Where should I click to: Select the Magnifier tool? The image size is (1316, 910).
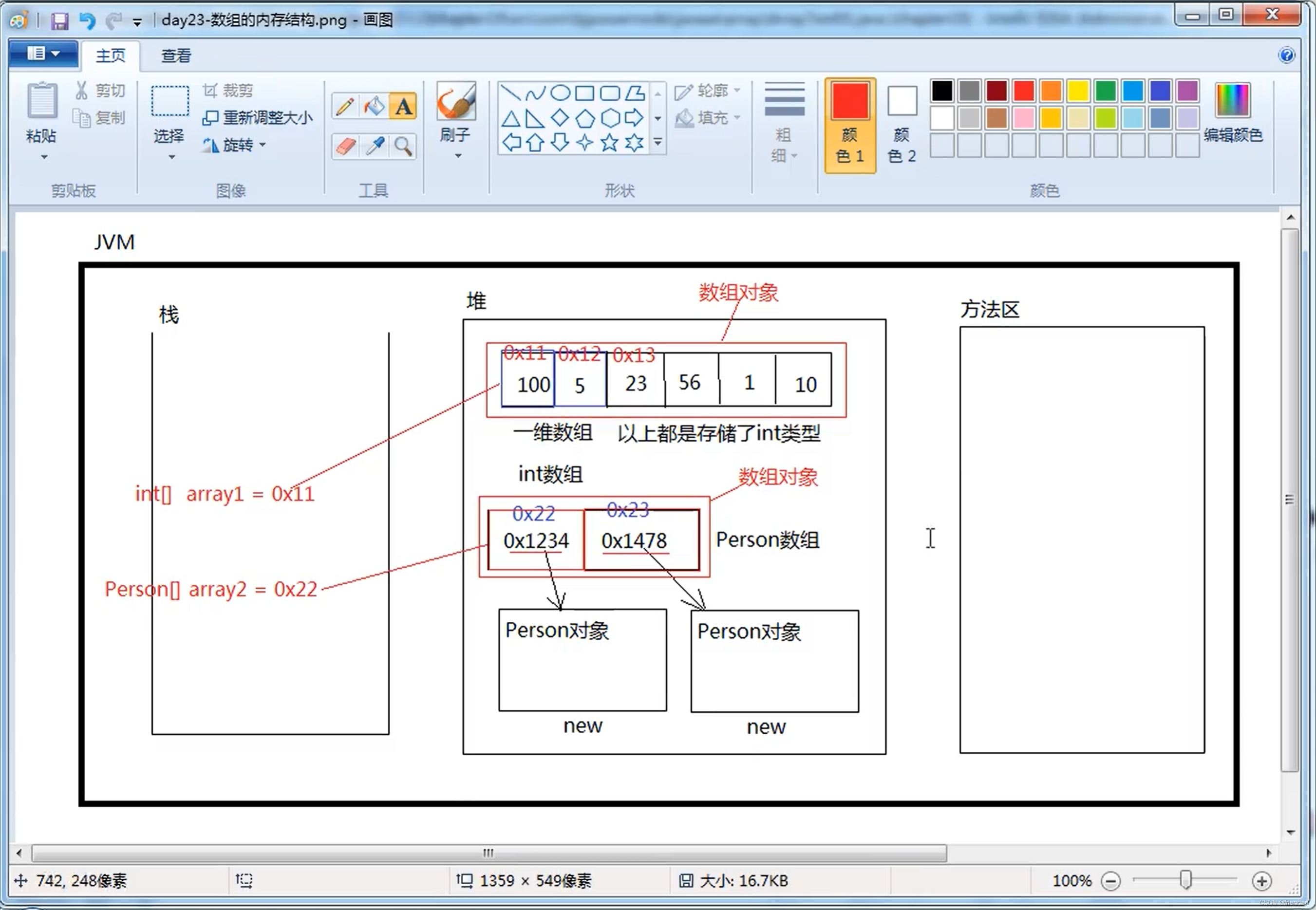(403, 147)
